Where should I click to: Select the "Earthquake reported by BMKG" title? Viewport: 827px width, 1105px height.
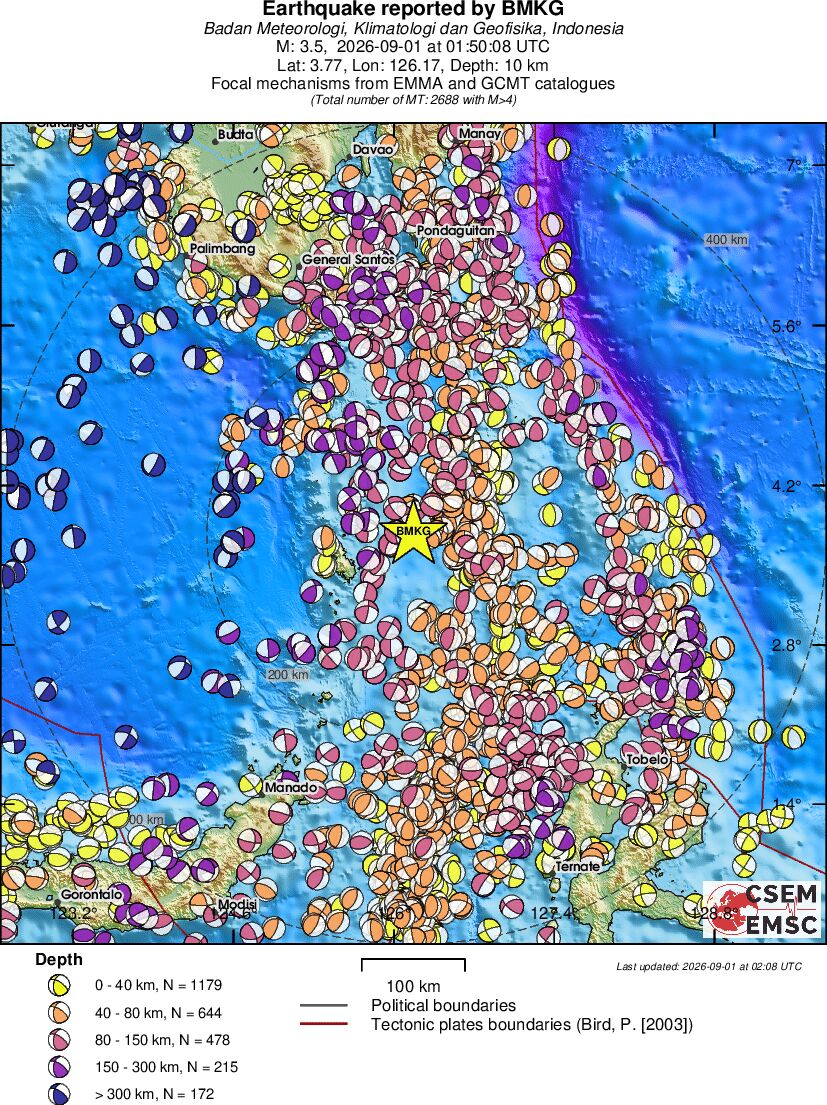click(x=414, y=9)
